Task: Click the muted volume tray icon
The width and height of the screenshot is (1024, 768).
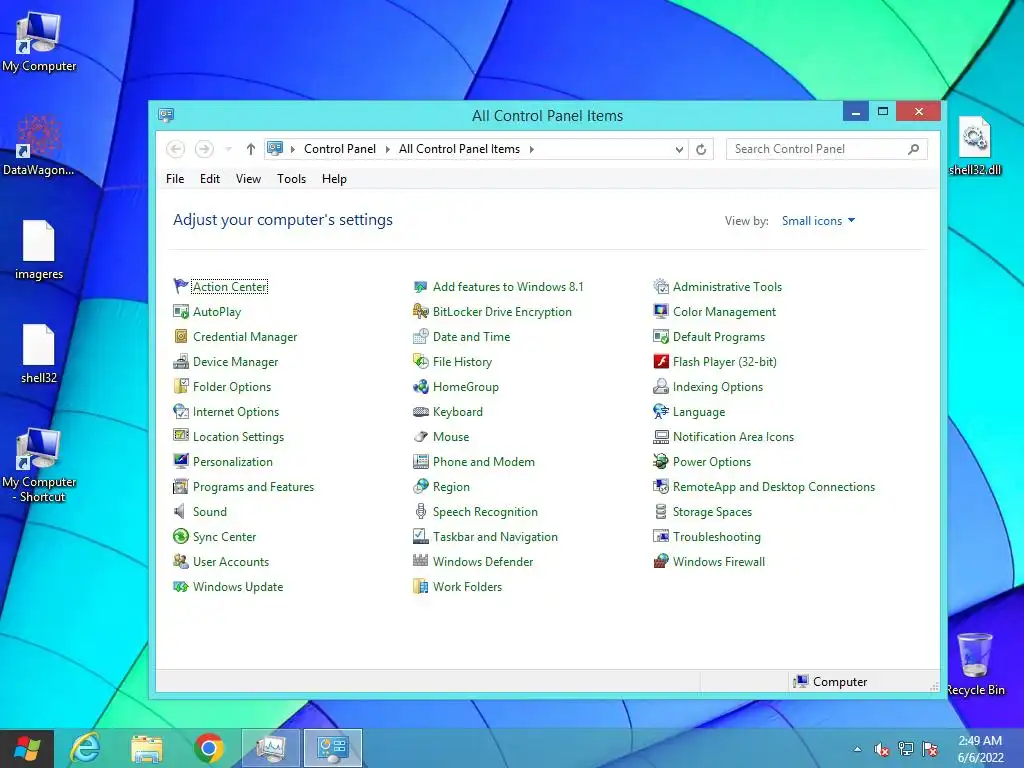Action: tap(881, 749)
